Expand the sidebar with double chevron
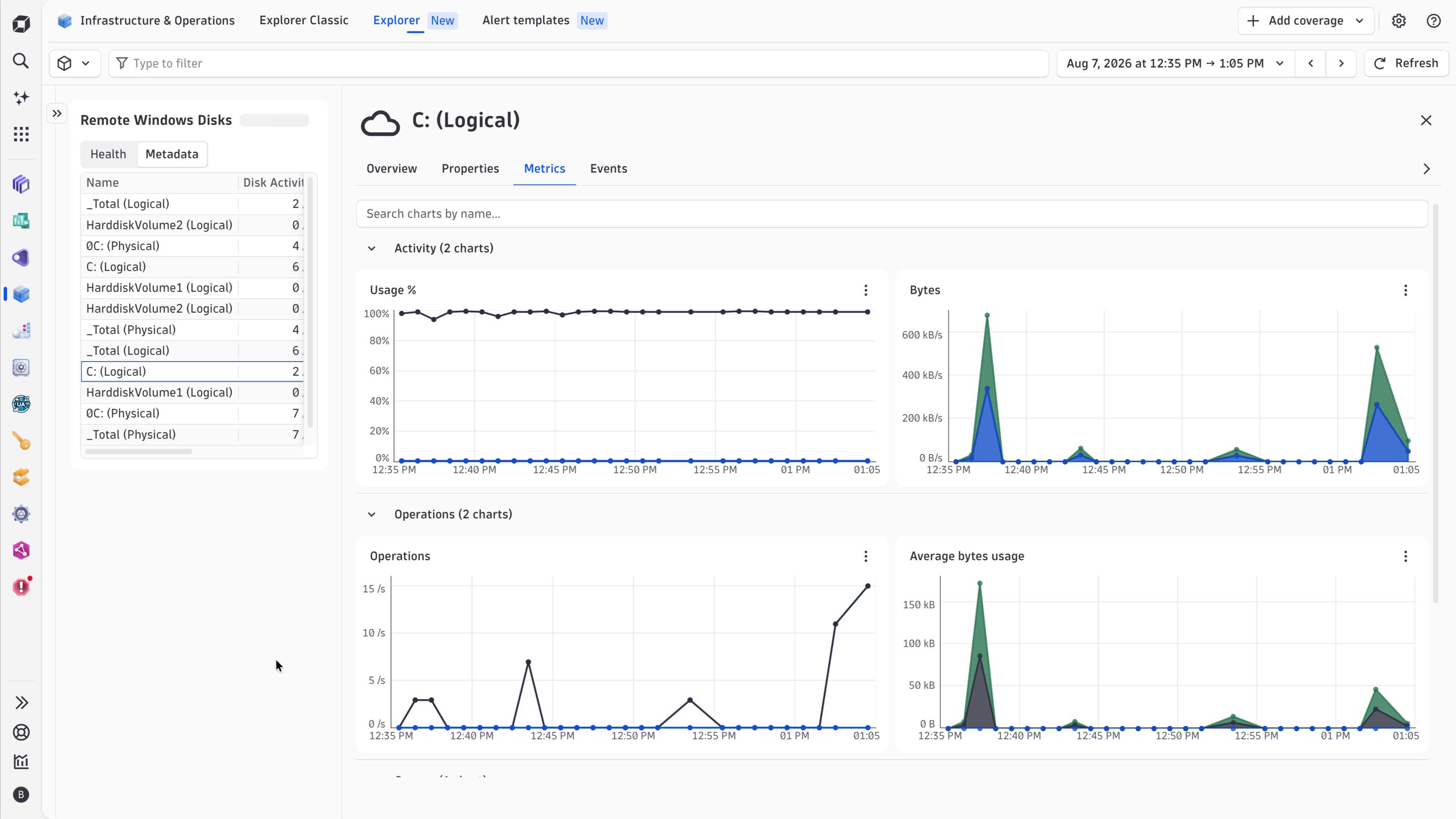Image resolution: width=1456 pixels, height=819 pixels. pos(21,702)
